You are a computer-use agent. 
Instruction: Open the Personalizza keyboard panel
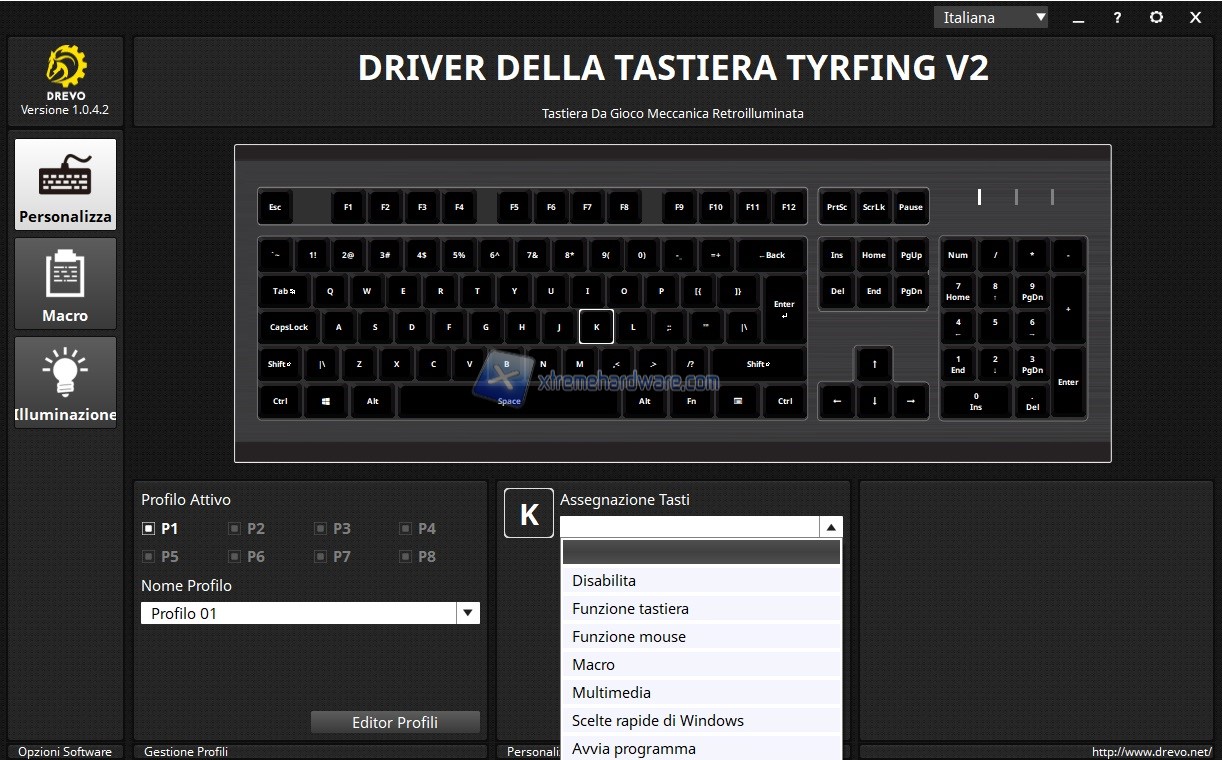click(x=65, y=184)
